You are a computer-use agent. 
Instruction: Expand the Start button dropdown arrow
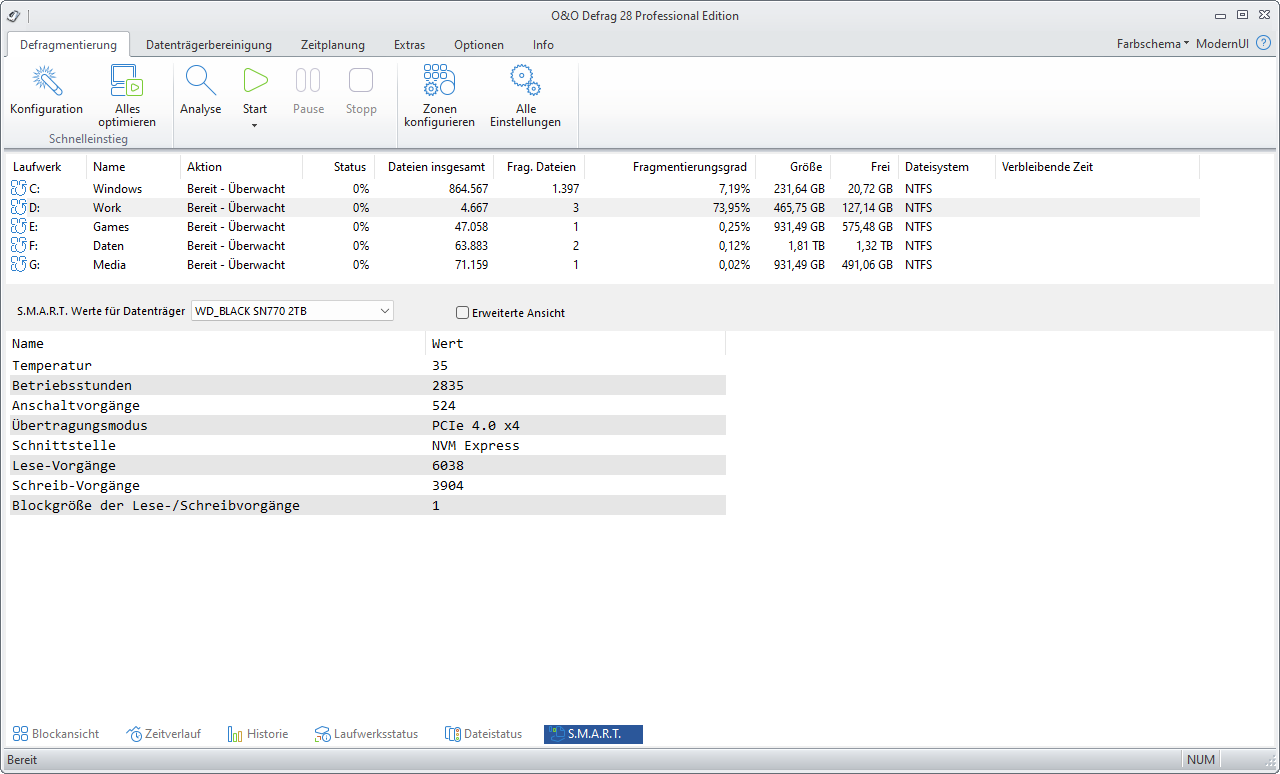pyautogui.click(x=255, y=125)
